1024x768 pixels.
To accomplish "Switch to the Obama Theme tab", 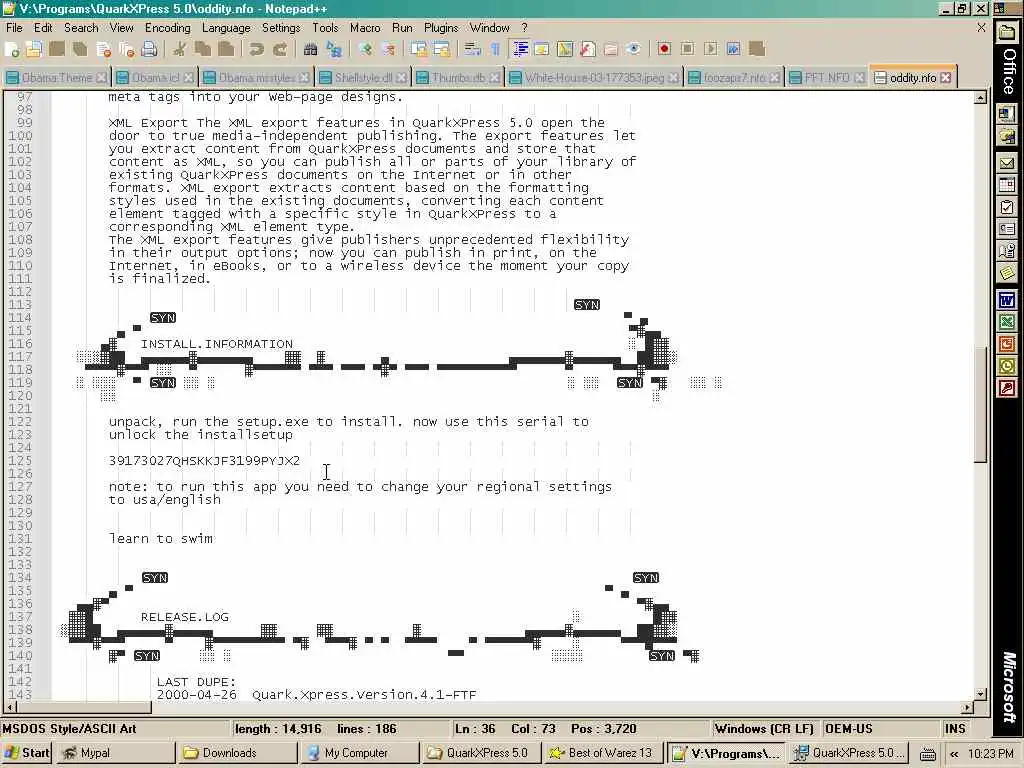I will point(56,78).
